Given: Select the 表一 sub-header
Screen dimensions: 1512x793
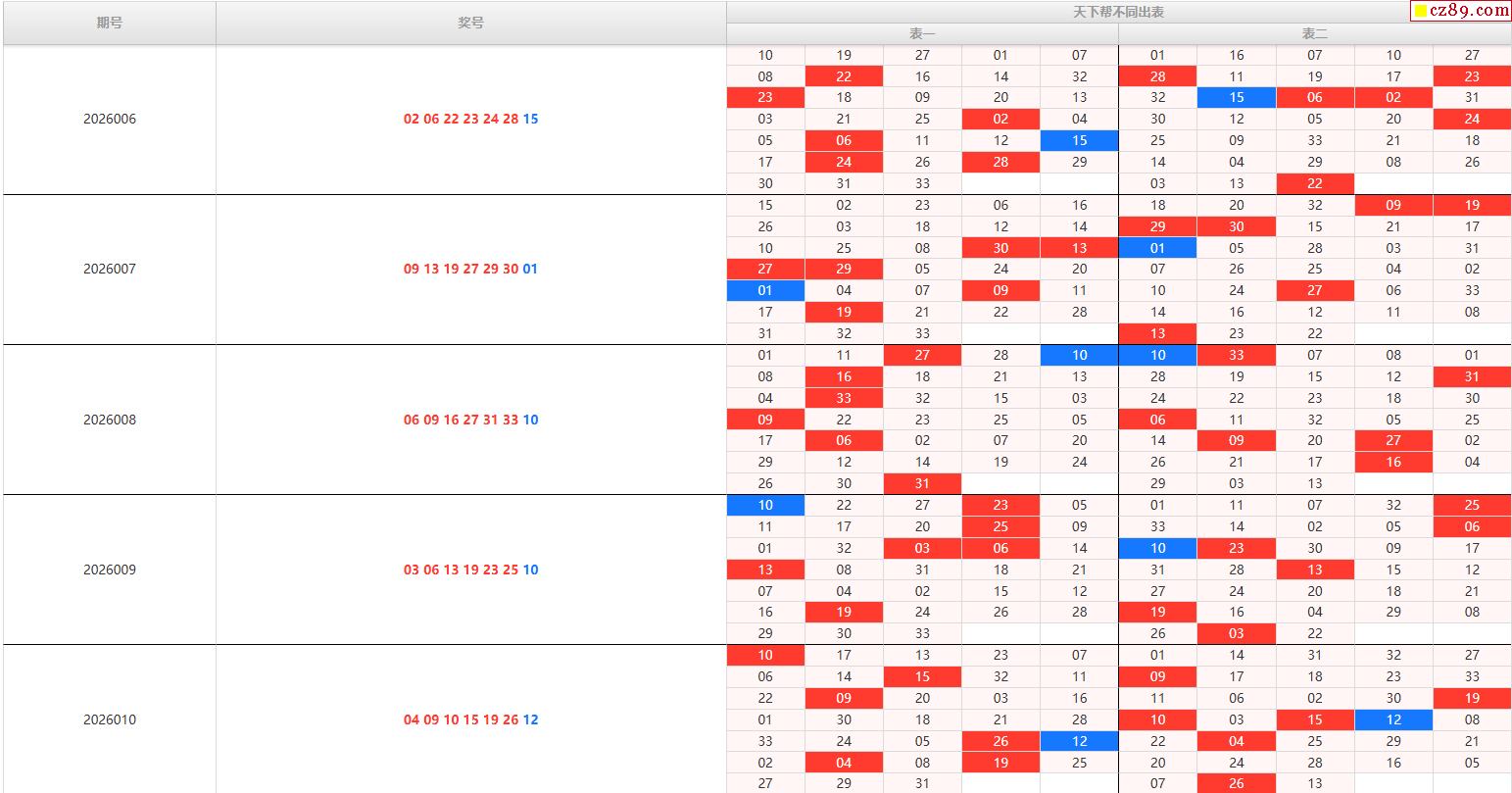Looking at the screenshot, I should pos(922,33).
